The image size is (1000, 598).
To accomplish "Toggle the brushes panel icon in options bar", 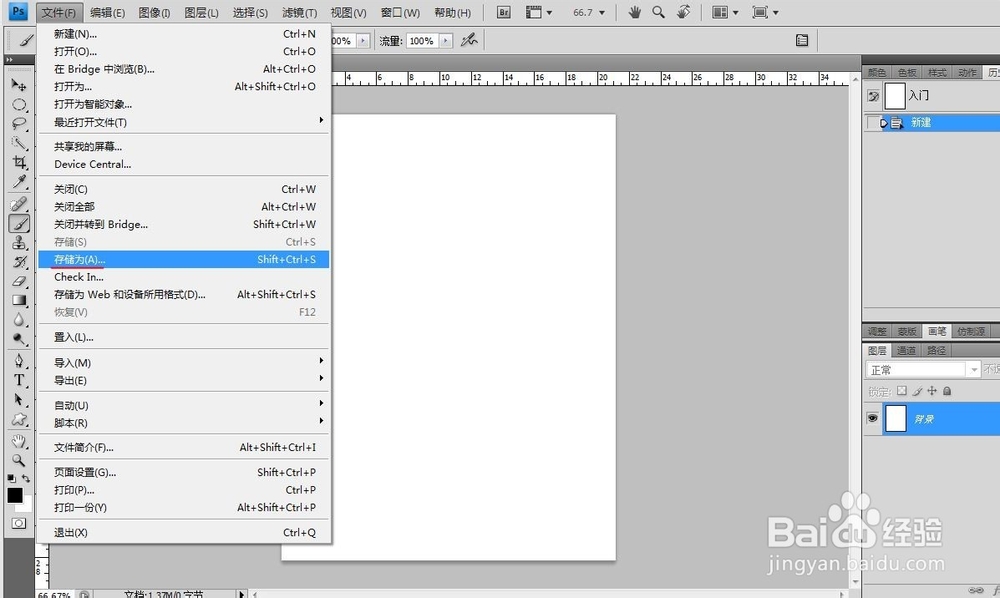I will (802, 40).
